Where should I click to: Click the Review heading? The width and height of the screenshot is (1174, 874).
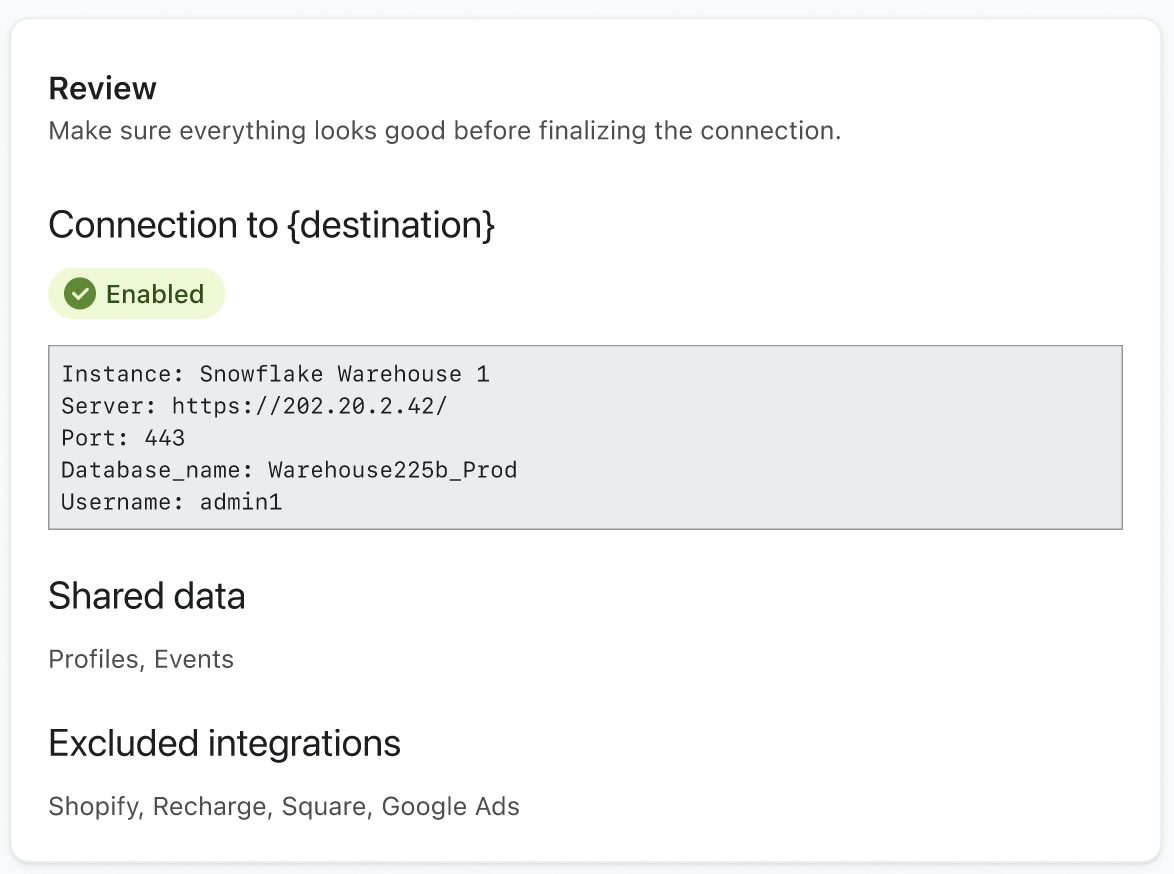click(102, 88)
